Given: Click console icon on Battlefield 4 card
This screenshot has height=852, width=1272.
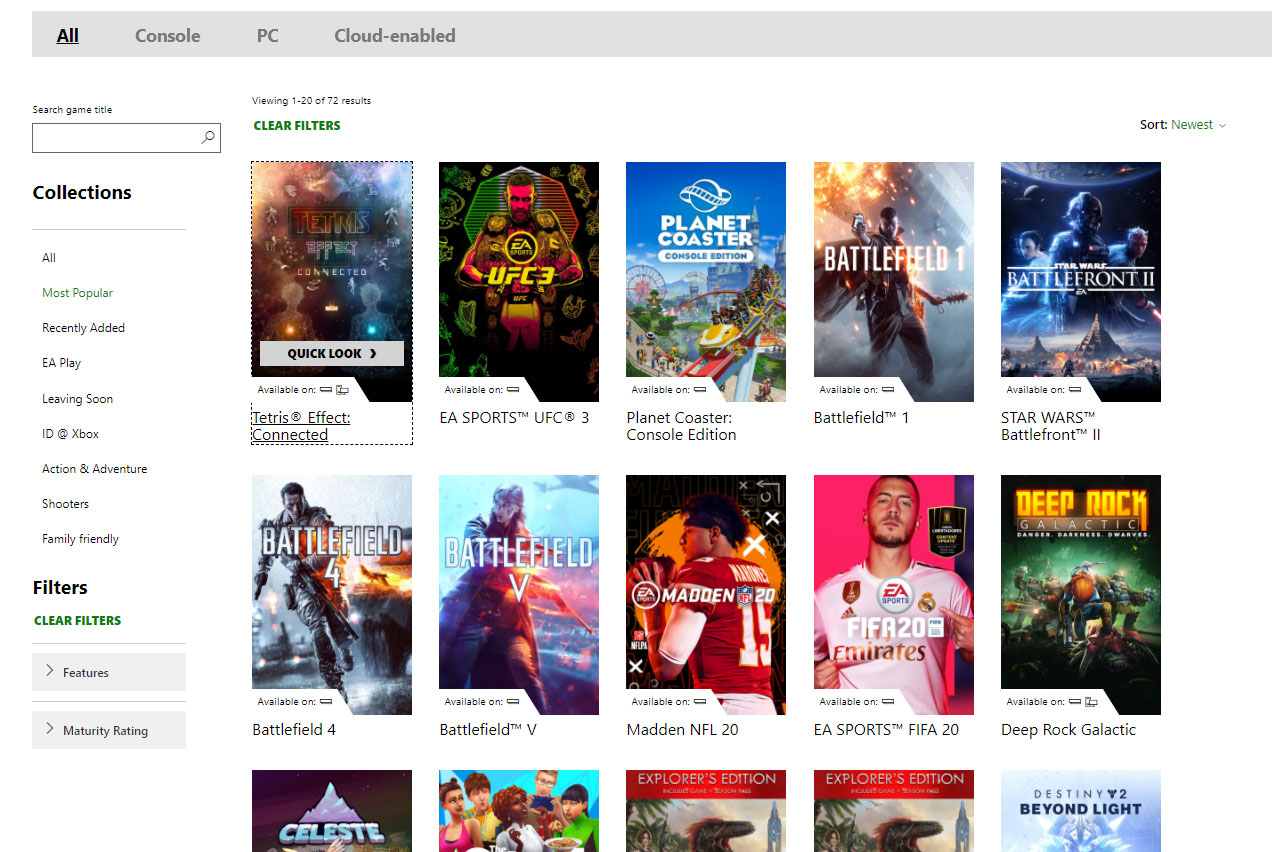Looking at the screenshot, I should pos(326,702).
